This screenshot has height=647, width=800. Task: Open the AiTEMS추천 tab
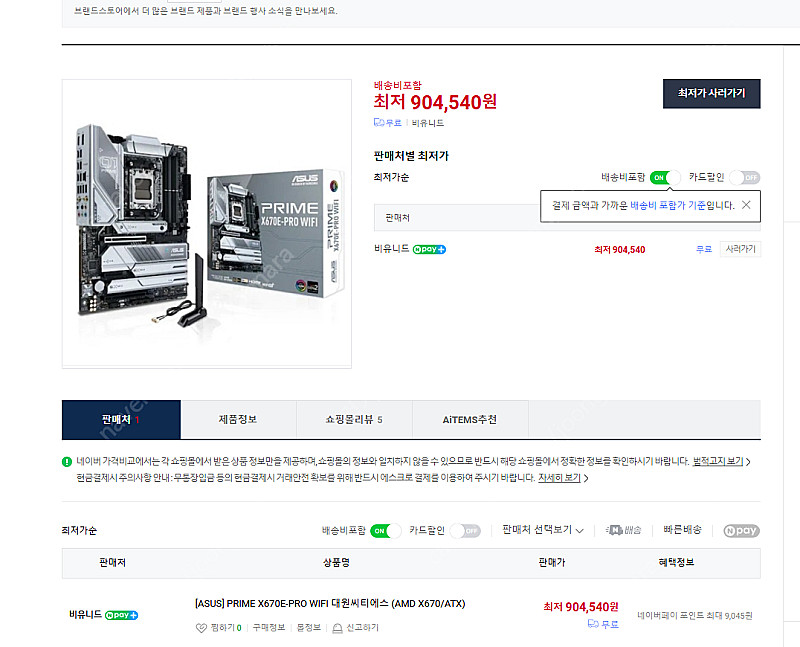(x=469, y=419)
